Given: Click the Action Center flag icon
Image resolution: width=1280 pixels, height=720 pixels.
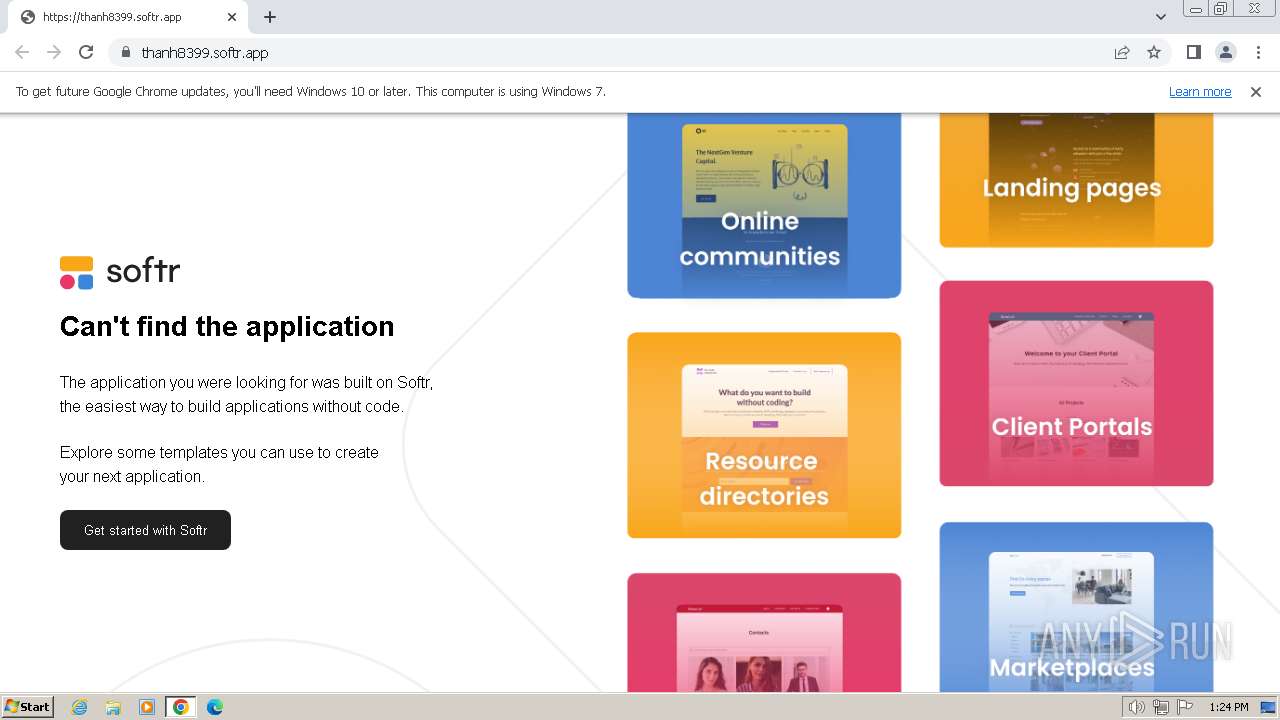Looking at the screenshot, I should pos(1185,707).
